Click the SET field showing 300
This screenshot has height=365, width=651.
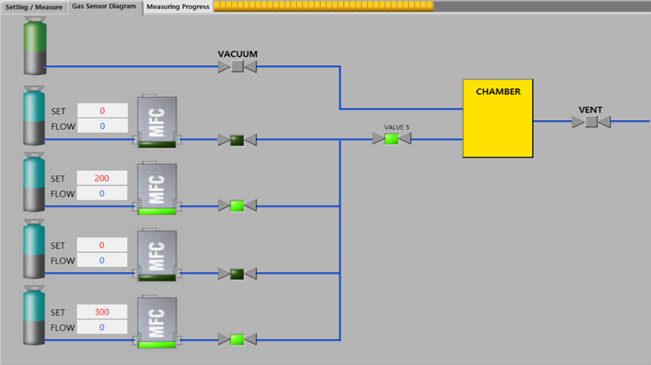102,312
